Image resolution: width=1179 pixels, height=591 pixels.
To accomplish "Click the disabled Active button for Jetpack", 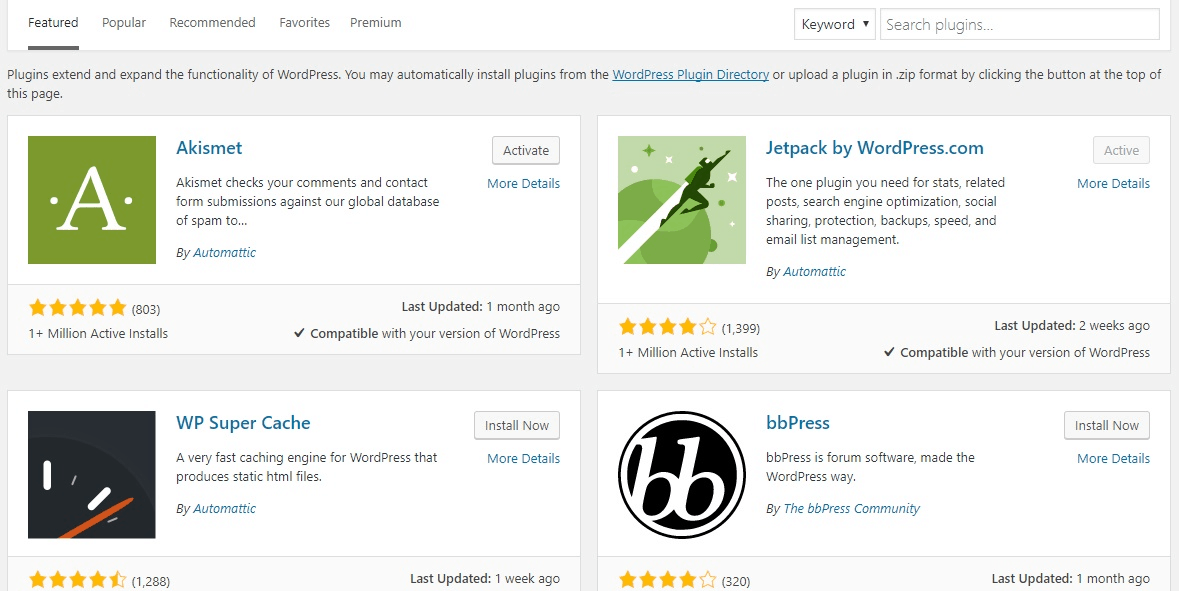I will pyautogui.click(x=1121, y=150).
